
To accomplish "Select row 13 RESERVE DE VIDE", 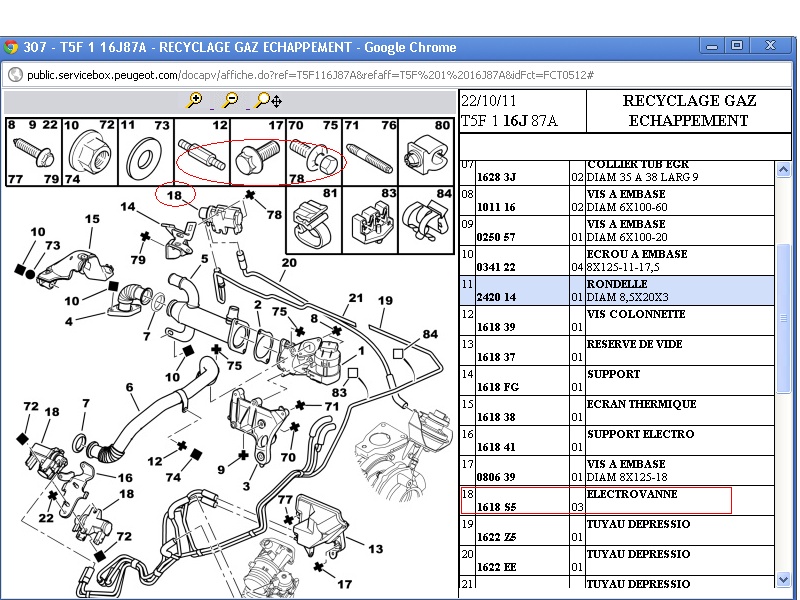I will point(617,351).
